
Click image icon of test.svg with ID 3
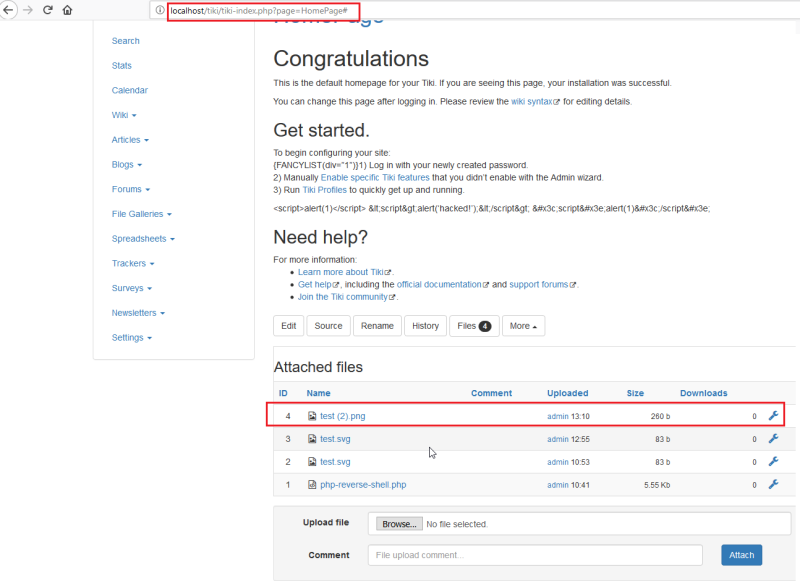pyautogui.click(x=312, y=439)
